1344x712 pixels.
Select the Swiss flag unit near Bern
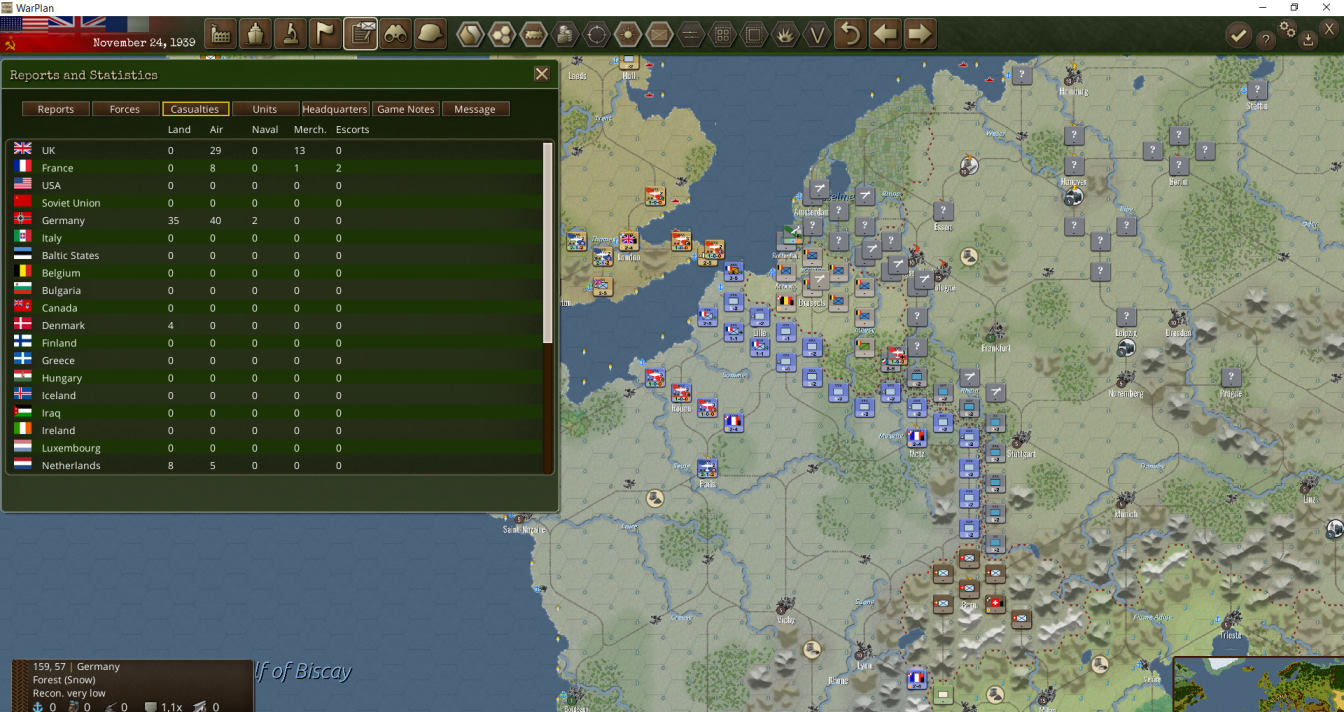point(995,603)
